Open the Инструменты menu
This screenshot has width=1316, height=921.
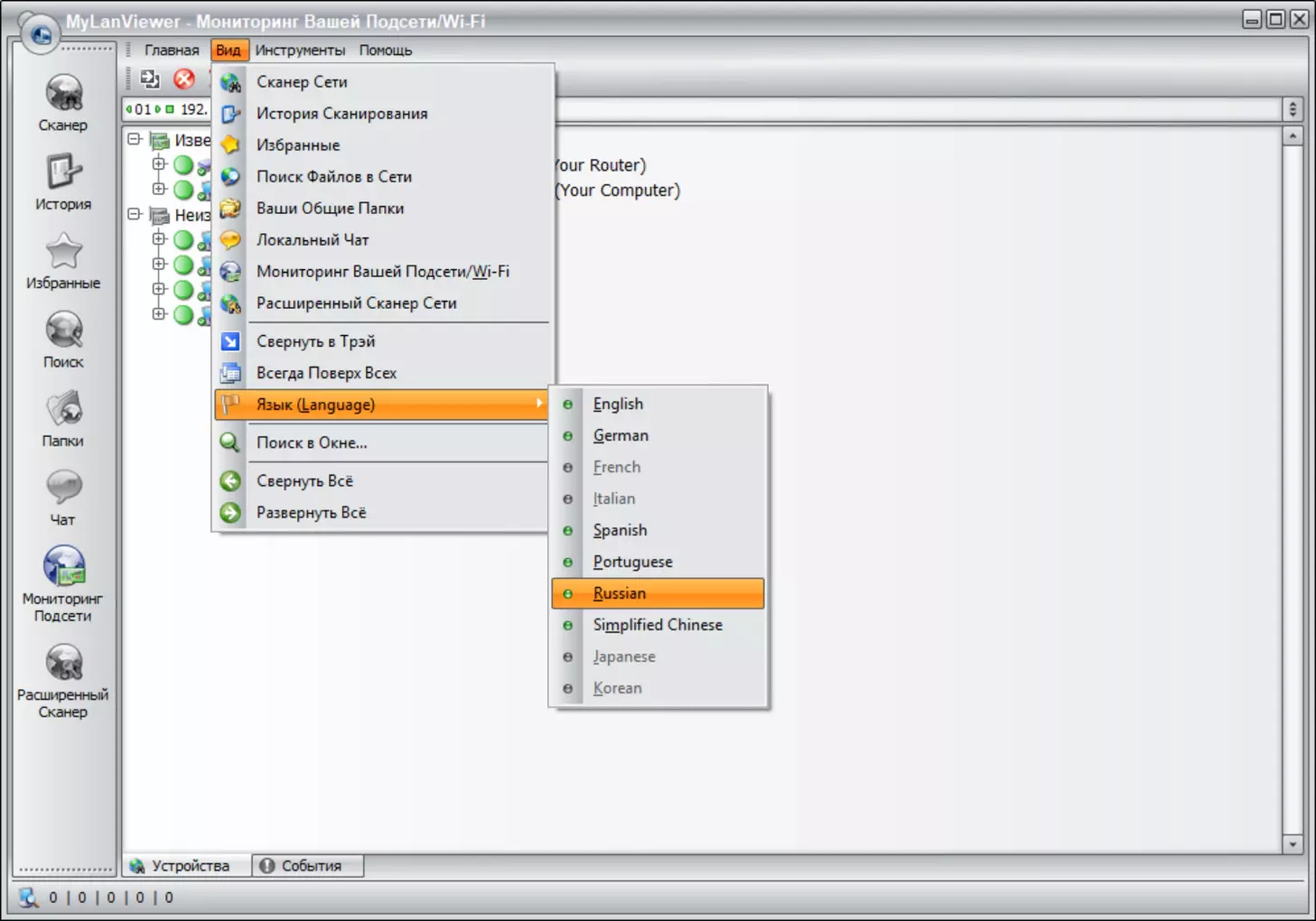pyautogui.click(x=300, y=51)
